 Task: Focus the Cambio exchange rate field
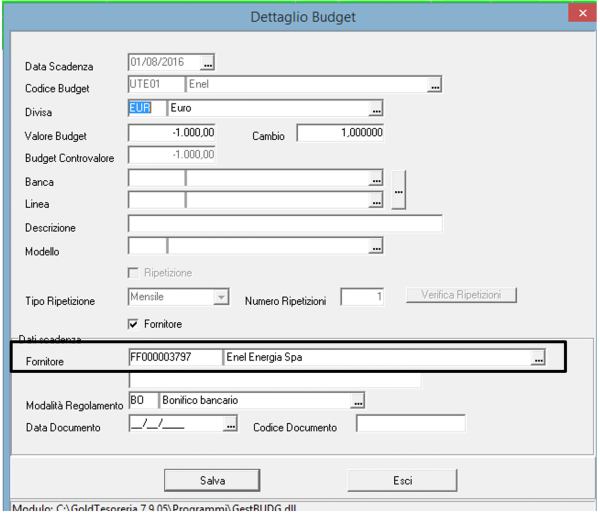pos(340,133)
